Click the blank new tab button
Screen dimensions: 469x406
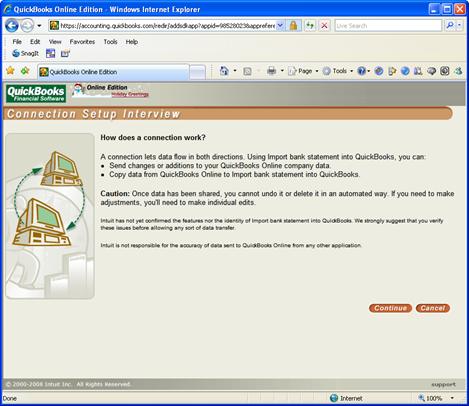pyautogui.click(x=198, y=72)
